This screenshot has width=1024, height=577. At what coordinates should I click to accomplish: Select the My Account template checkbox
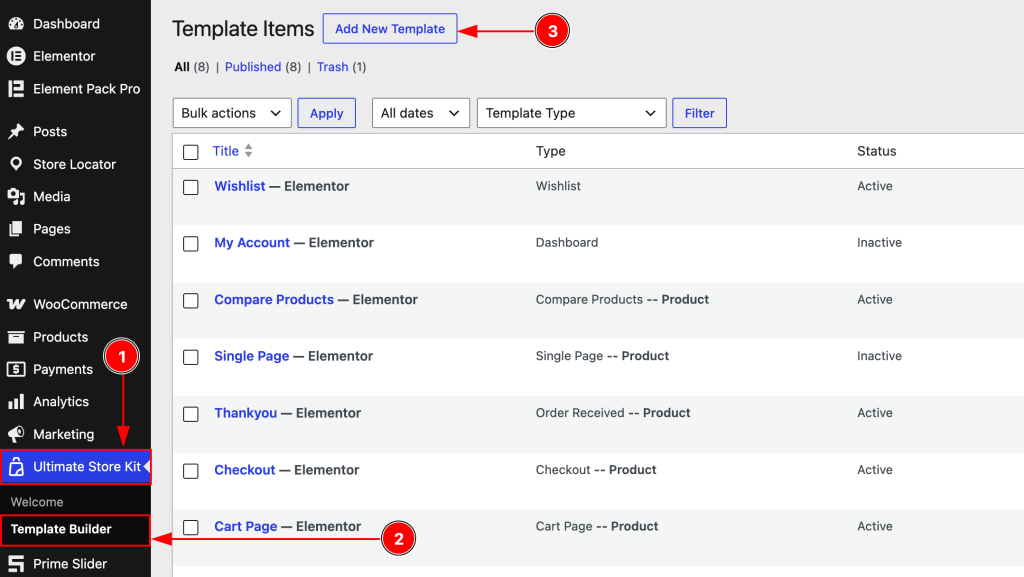(191, 244)
